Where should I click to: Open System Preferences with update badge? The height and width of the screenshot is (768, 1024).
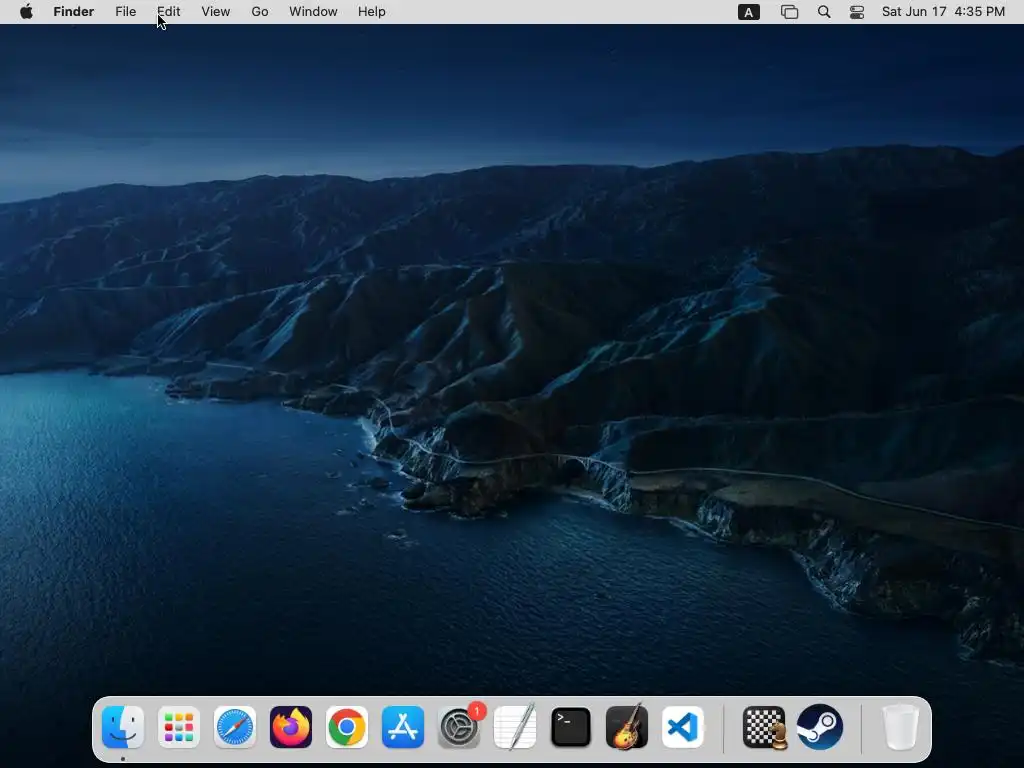pyautogui.click(x=459, y=727)
